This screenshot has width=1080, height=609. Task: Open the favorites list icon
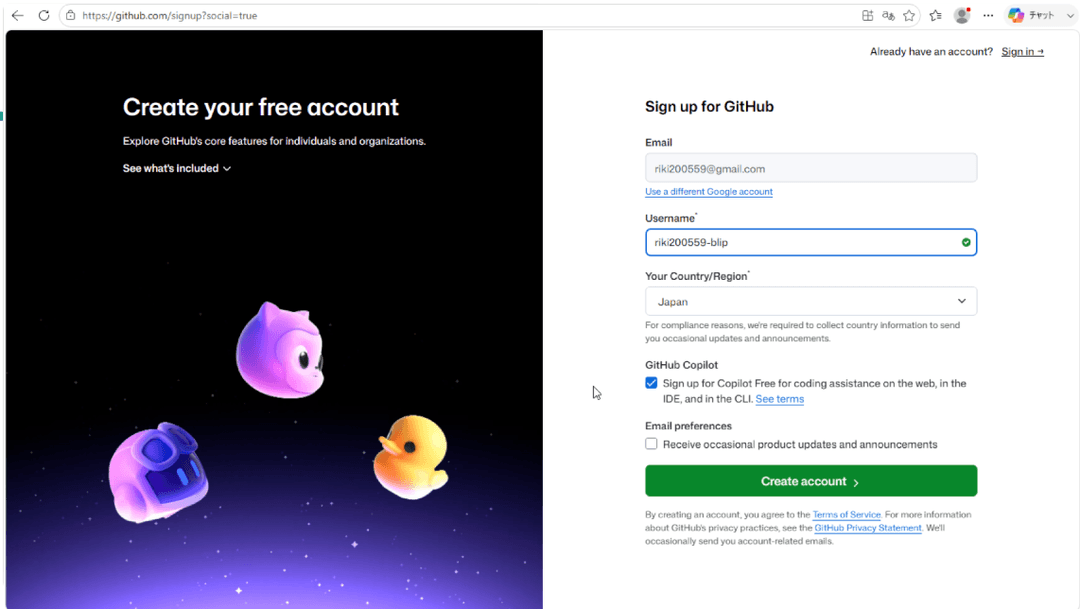935,15
